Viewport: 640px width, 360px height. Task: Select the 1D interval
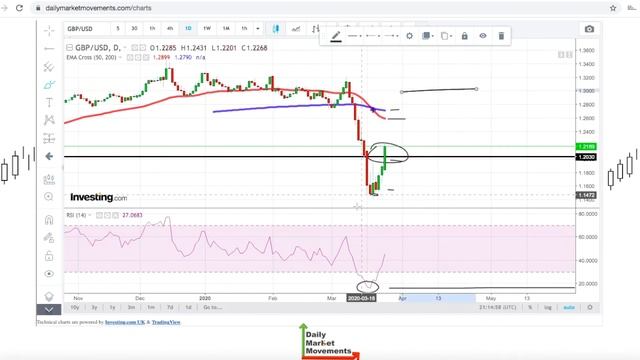(x=188, y=29)
